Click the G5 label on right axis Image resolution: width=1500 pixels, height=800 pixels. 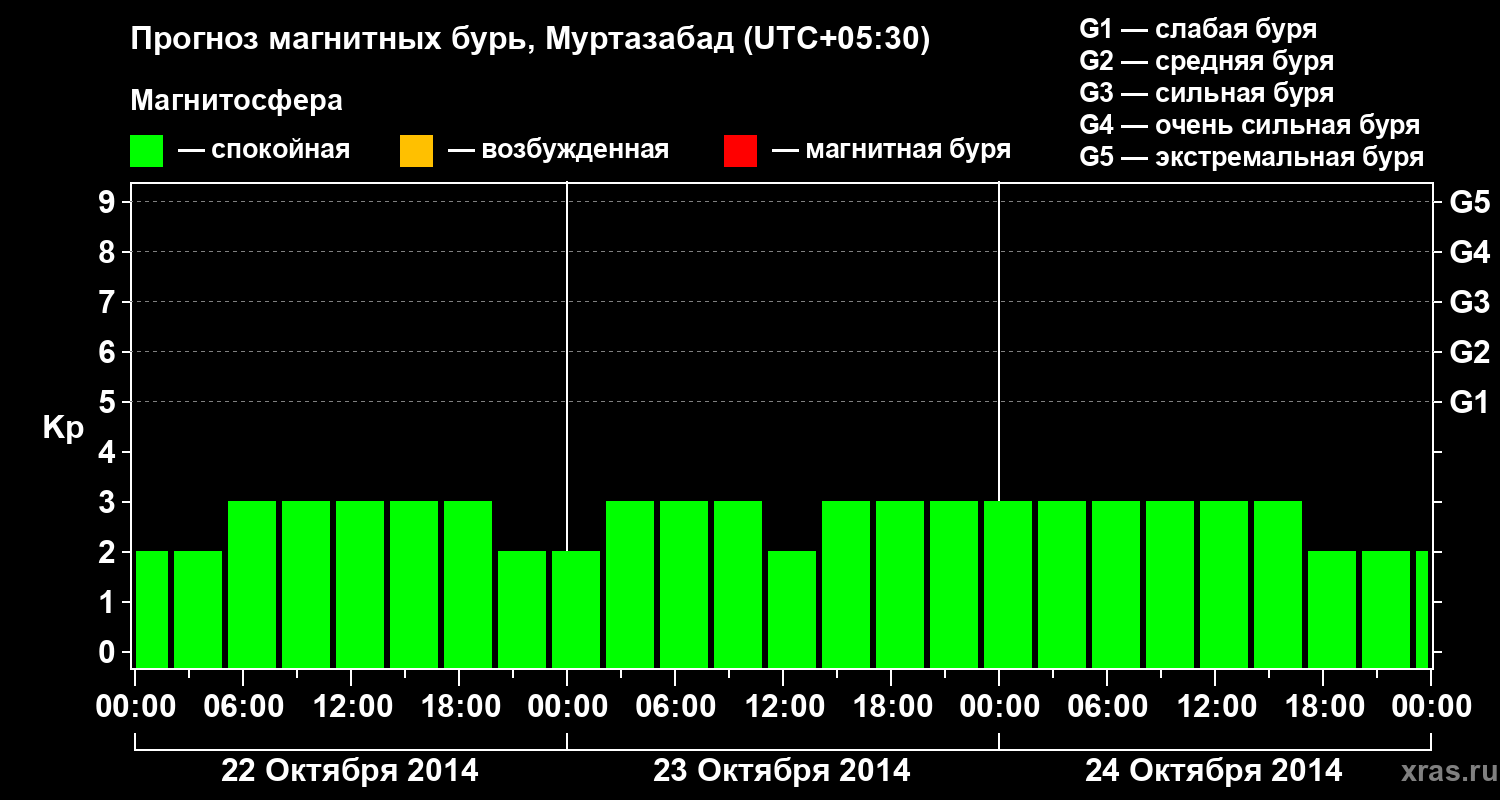click(x=1469, y=202)
